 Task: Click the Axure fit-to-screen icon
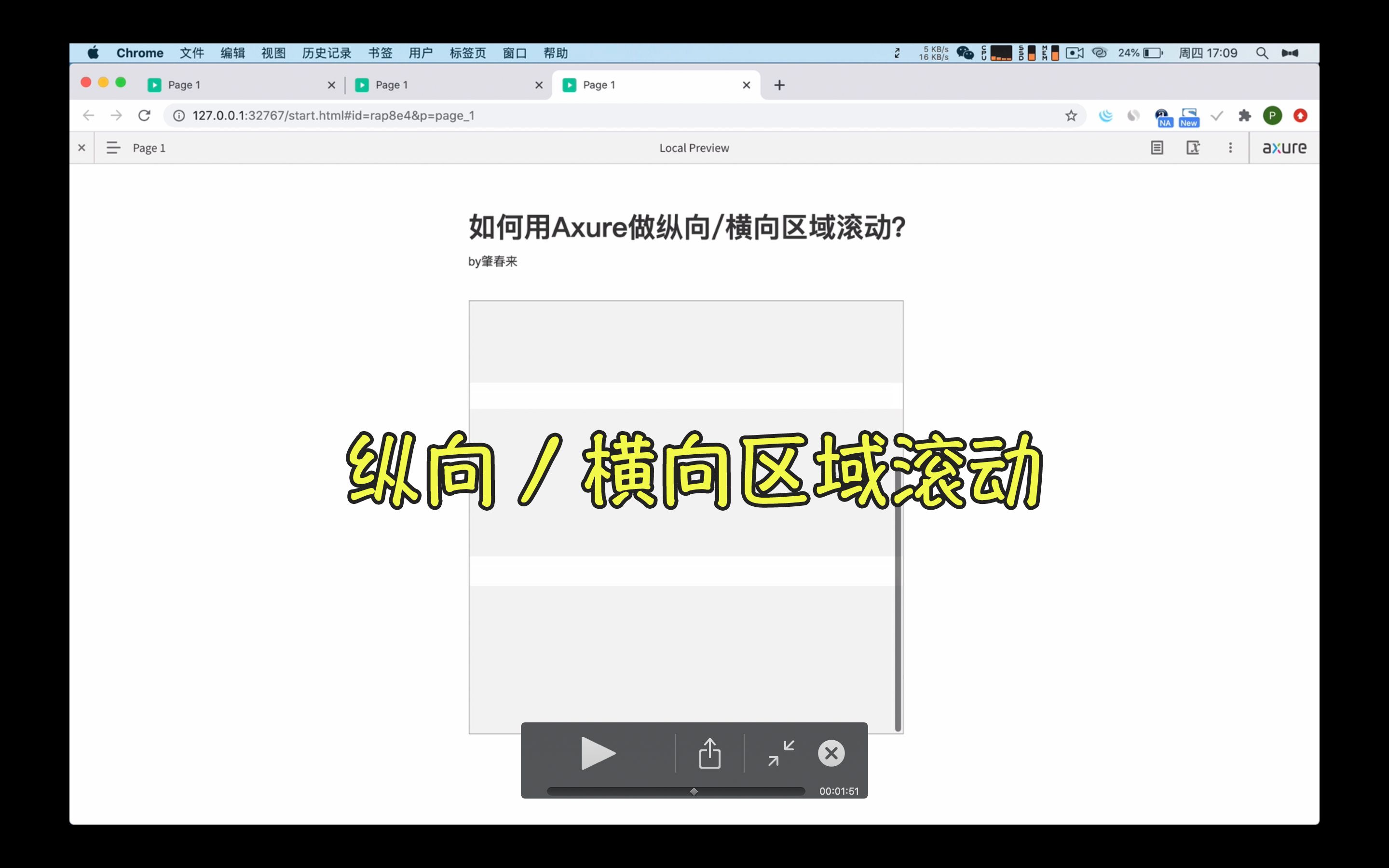pos(1193,147)
